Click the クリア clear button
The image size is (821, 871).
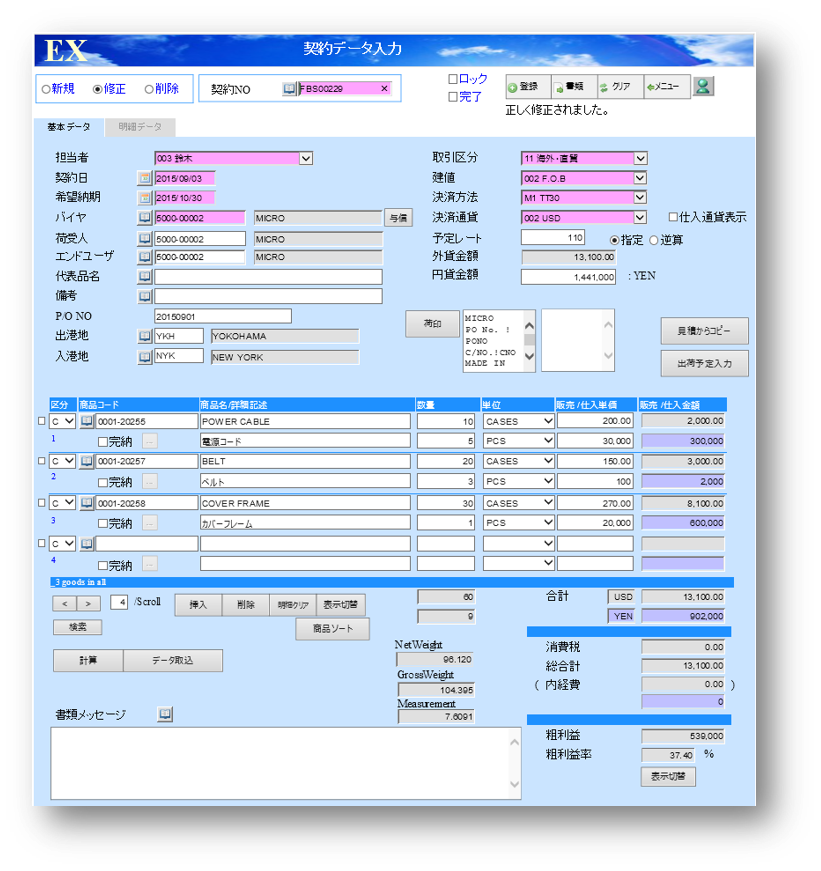(x=620, y=87)
